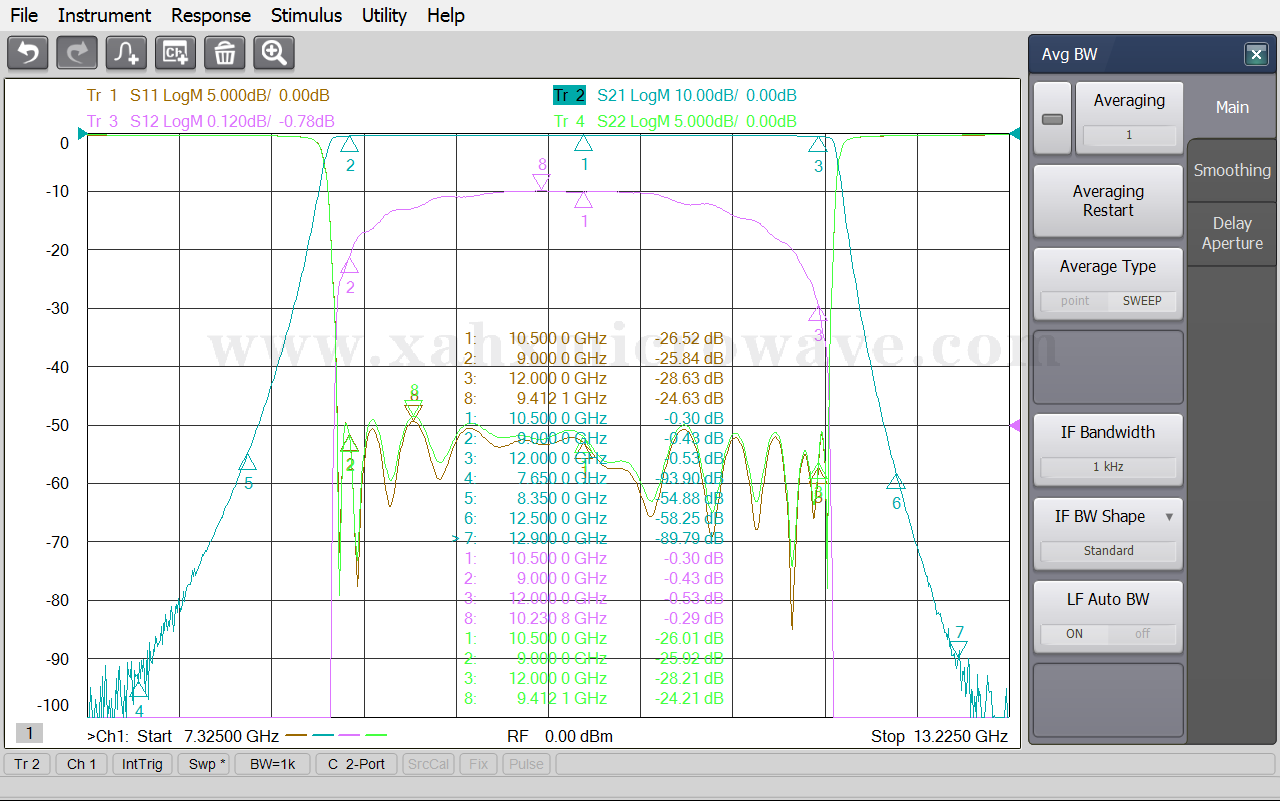Toggle Averaging on/off indicator button
The image size is (1280, 801).
[1052, 119]
